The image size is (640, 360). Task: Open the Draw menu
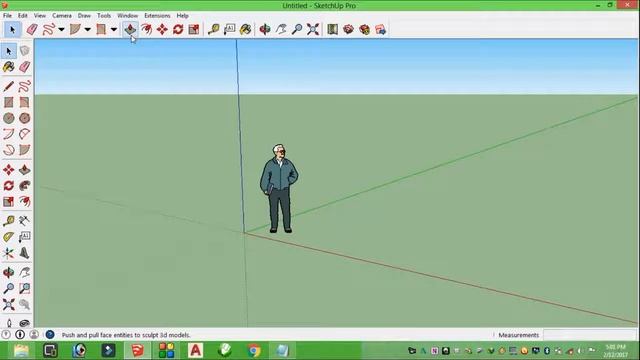coord(84,16)
